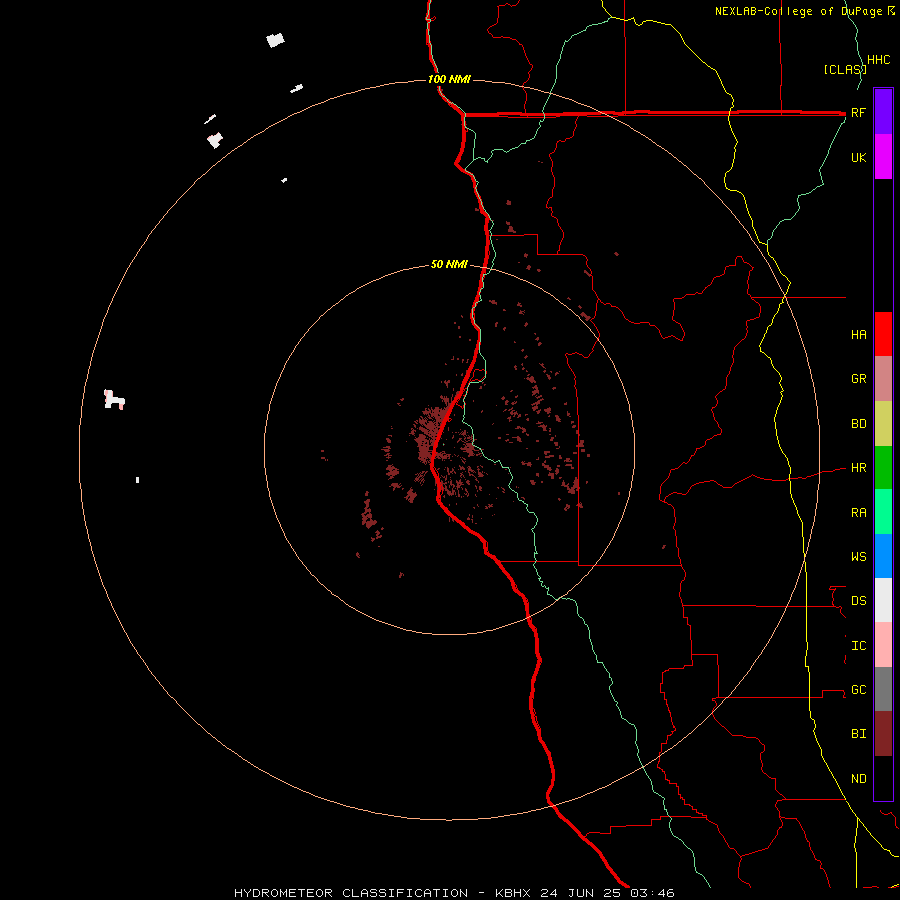The image size is (900, 900).
Task: Select the yellow BD legend swatch
Action: point(883,424)
